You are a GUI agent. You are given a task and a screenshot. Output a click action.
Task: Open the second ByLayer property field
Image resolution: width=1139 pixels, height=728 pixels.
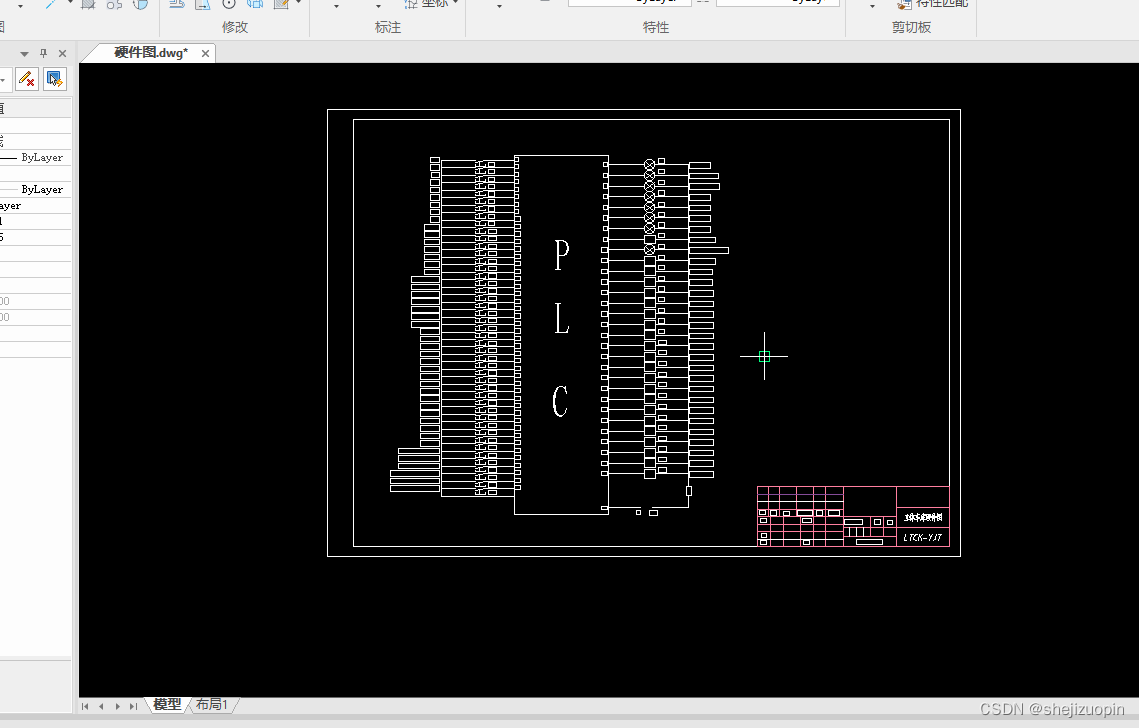point(36,189)
